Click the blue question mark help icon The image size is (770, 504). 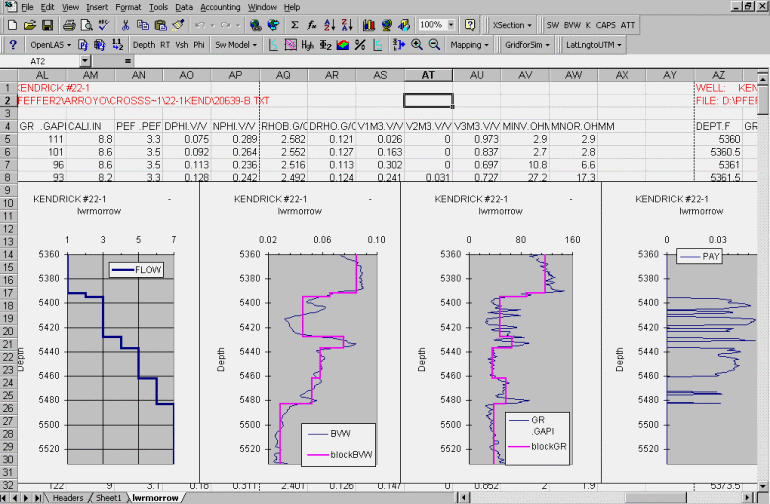click(12, 45)
